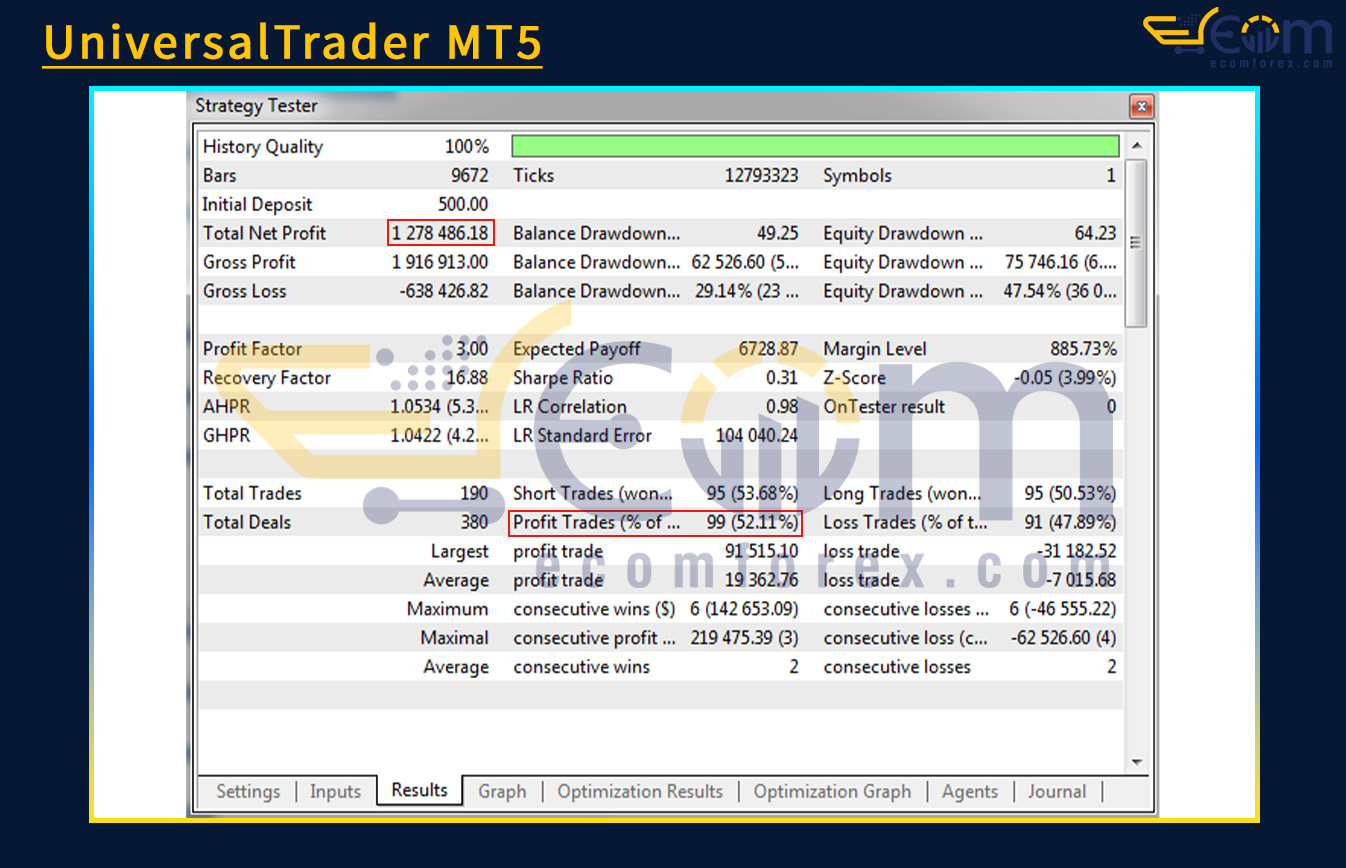Switch to the Settings tab
The width and height of the screenshot is (1346, 868).
click(248, 791)
